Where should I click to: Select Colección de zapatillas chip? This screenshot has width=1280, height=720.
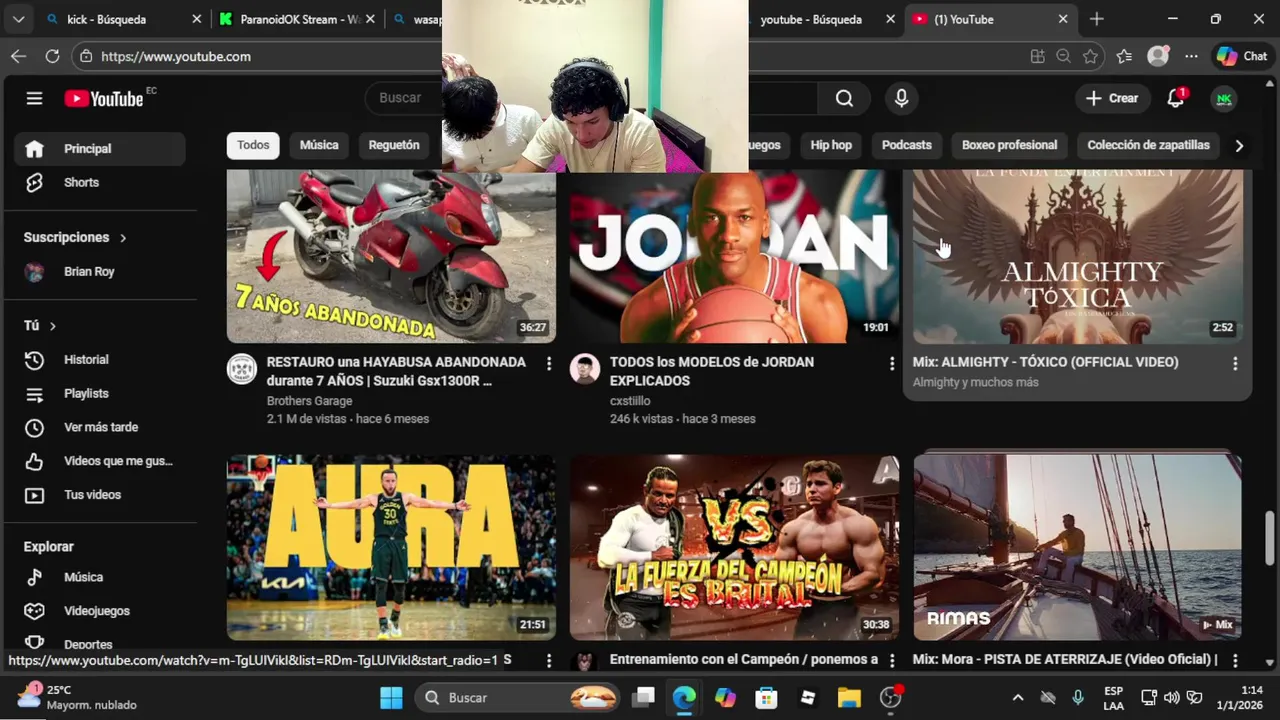[x=1148, y=145]
